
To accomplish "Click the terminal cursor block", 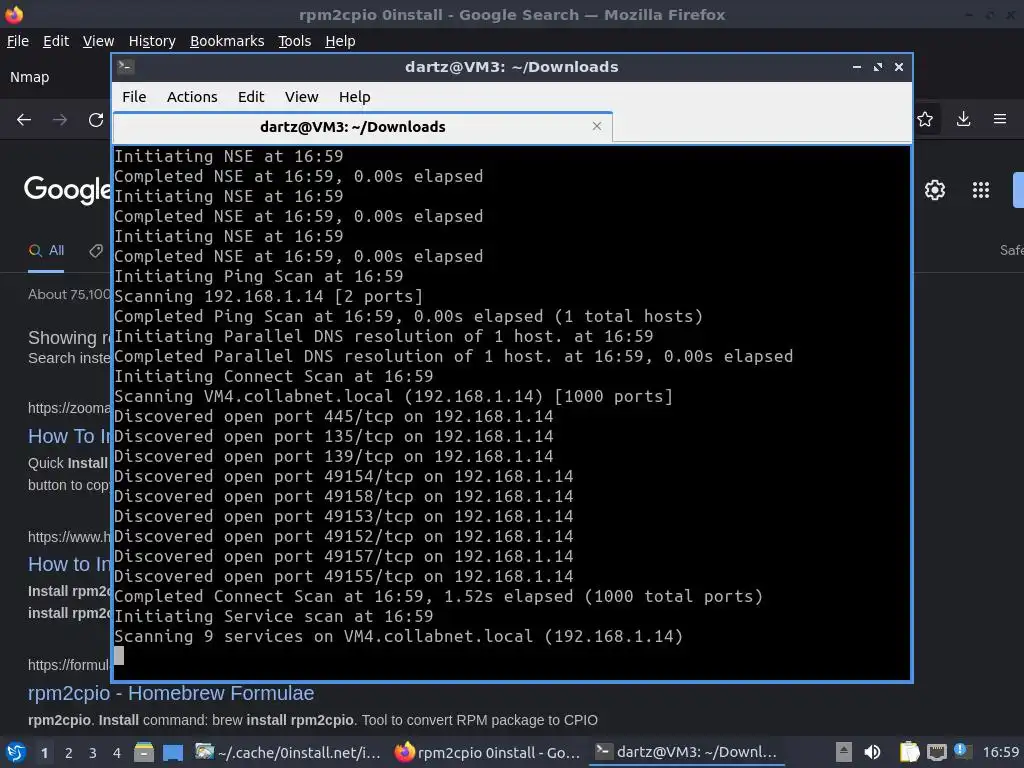I will click(x=119, y=656).
